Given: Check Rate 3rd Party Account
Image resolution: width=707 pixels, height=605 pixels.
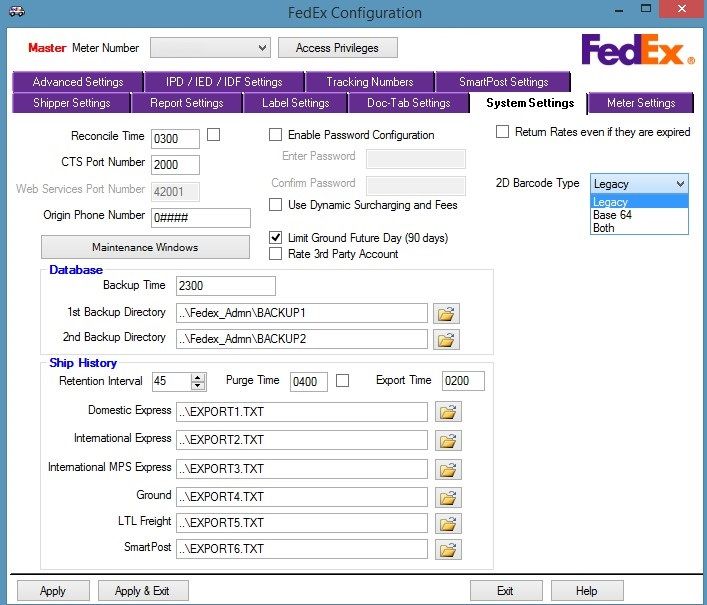Looking at the screenshot, I should 275,254.
